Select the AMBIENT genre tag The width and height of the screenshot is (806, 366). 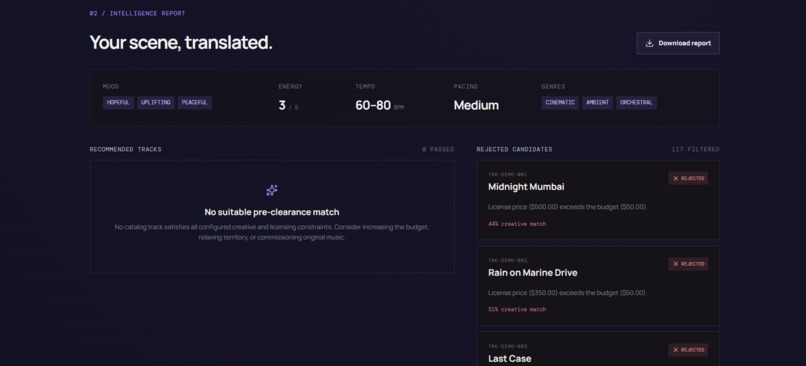coord(597,102)
